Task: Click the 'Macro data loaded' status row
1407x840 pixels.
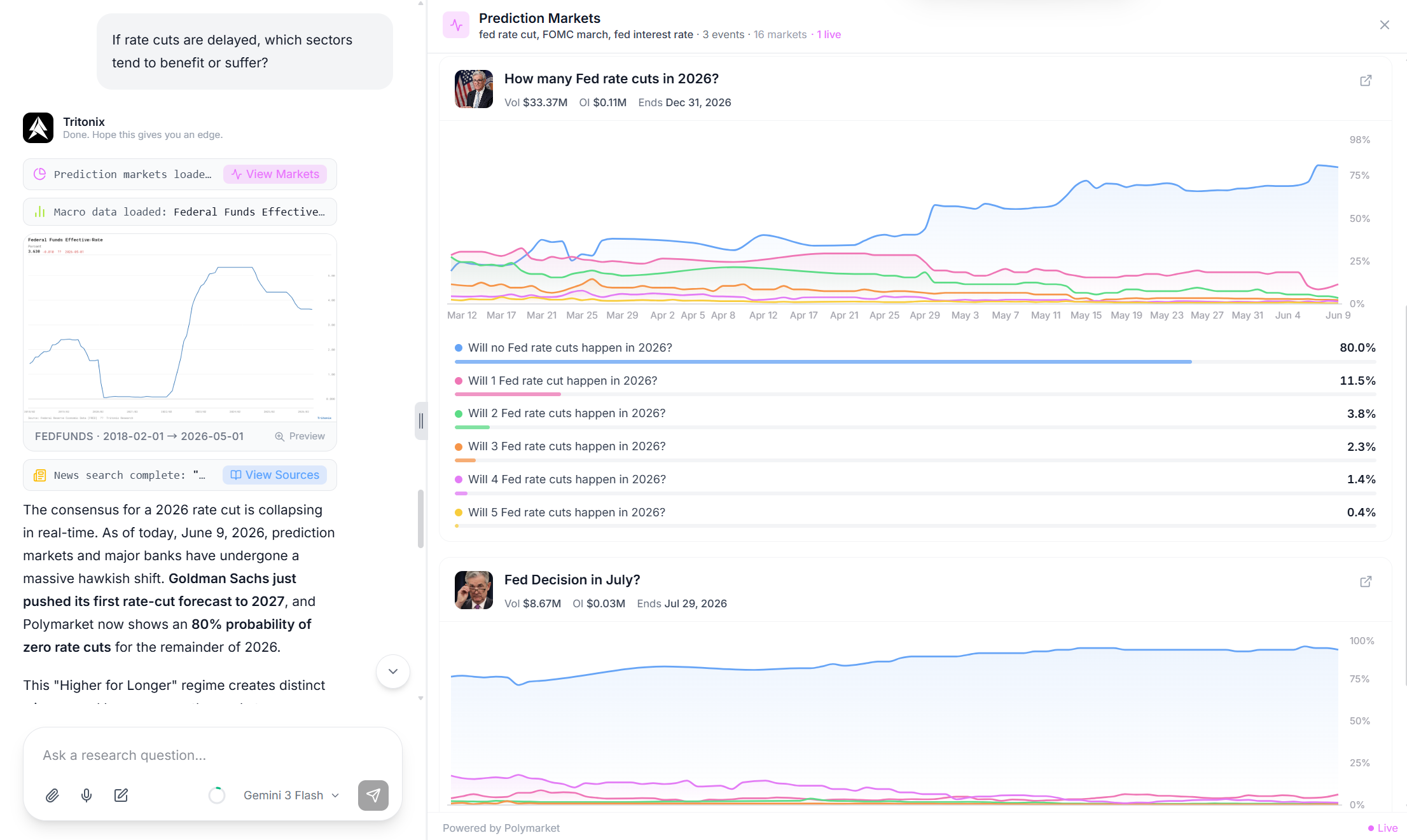Action: point(180,212)
